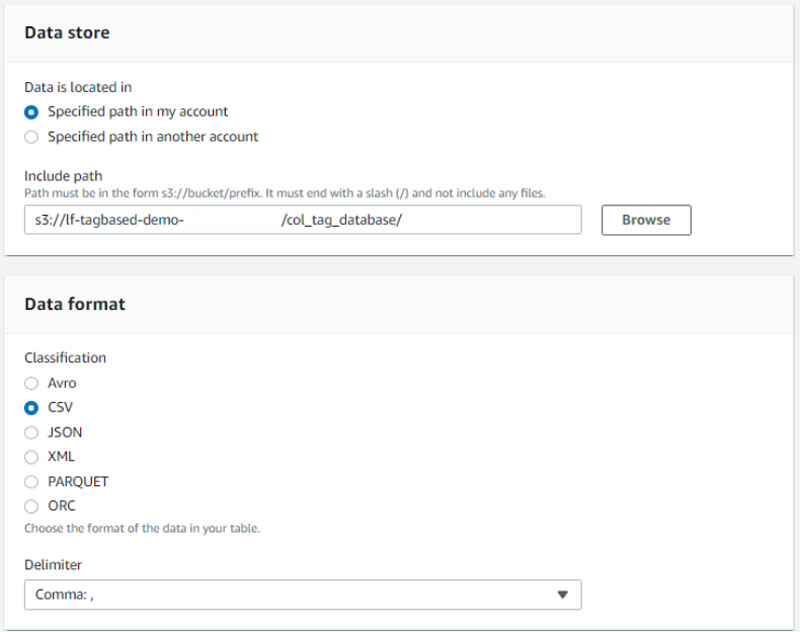The image size is (800, 632).
Task: Click the Delimiter label above the dropdown
Action: (53, 565)
